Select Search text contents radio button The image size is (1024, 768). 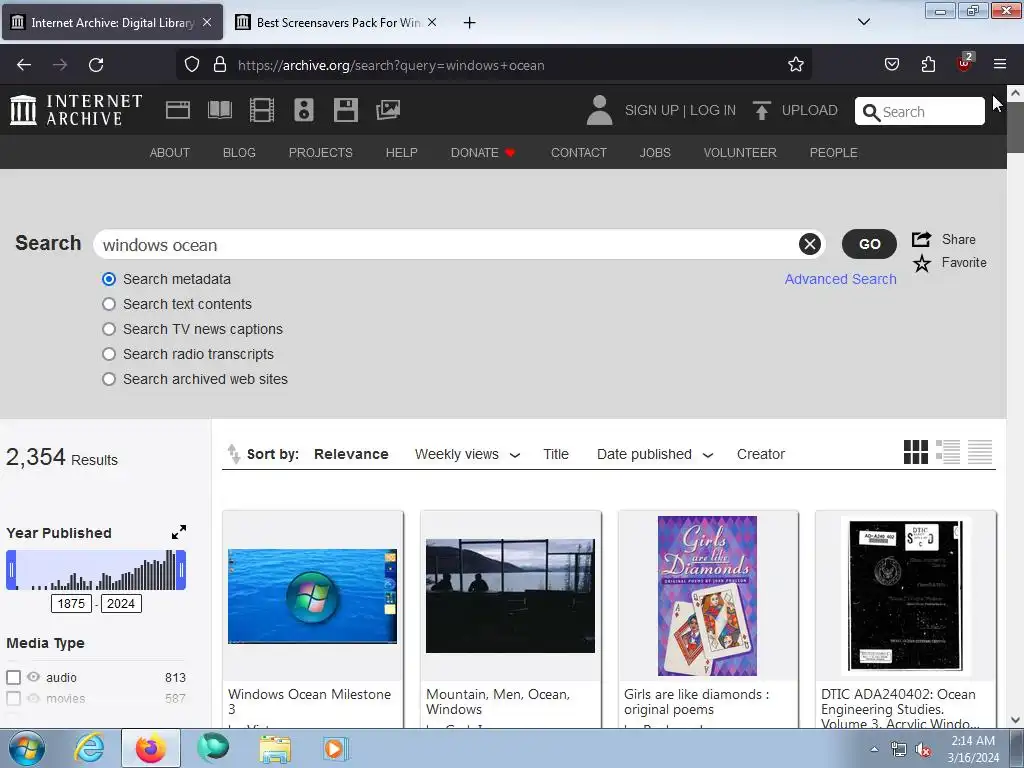109,304
